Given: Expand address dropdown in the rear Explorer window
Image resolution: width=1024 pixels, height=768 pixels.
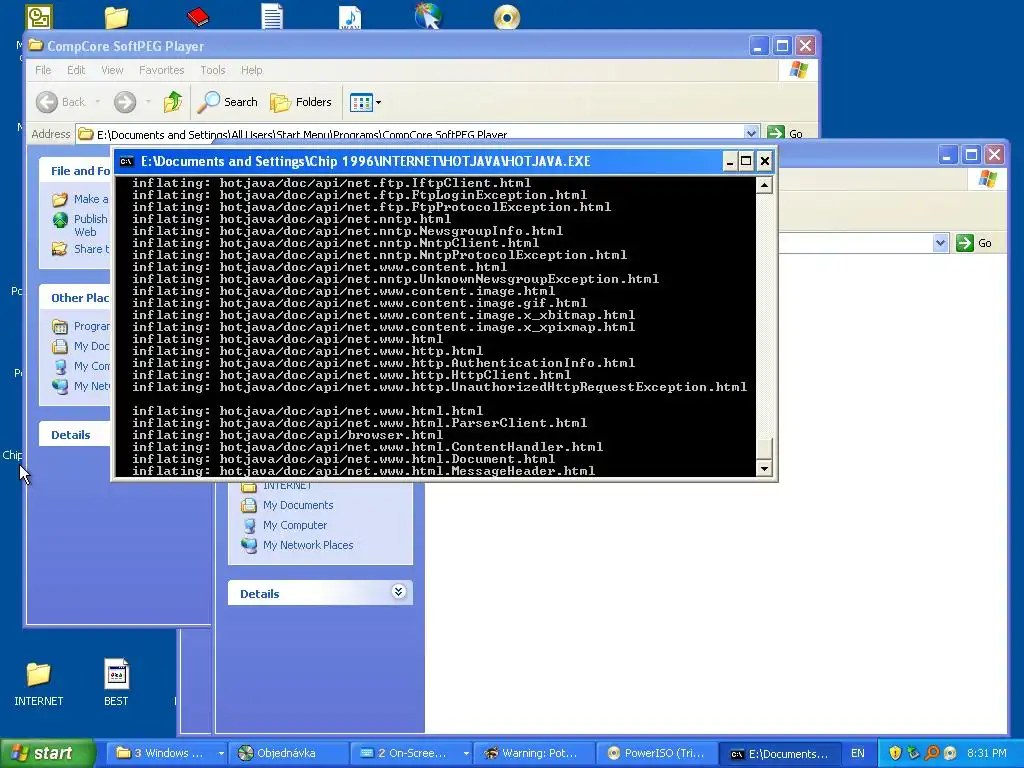Looking at the screenshot, I should (940, 244).
